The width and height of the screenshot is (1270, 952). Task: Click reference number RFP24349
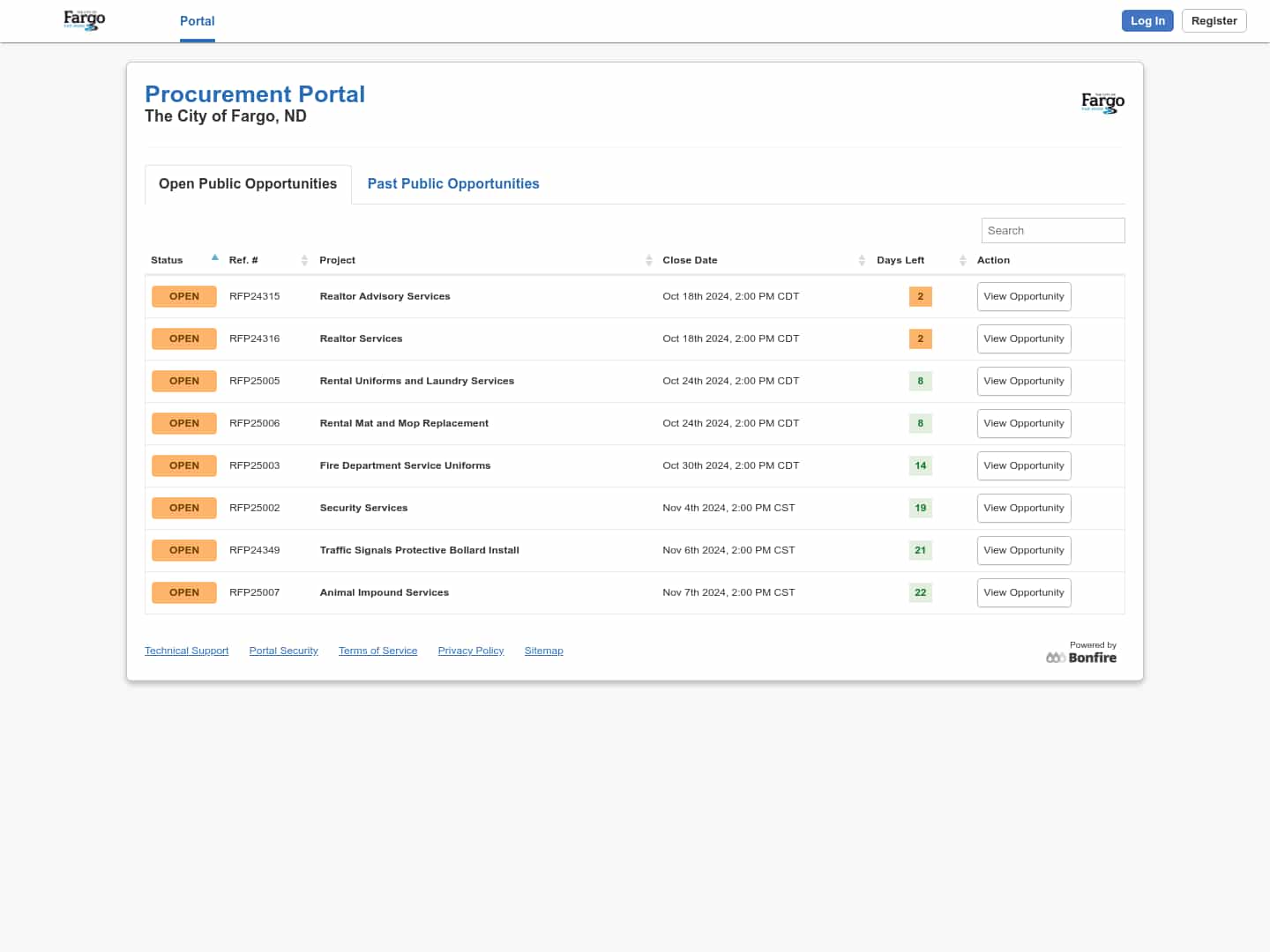[254, 551]
